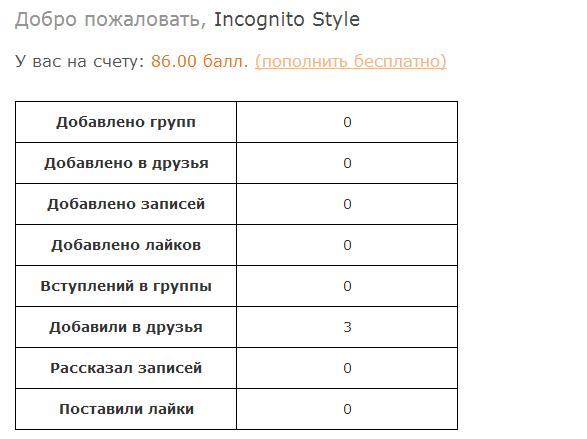Click the Рассказал записей count value
Screen dimensions: 587x439
[x=347, y=368]
